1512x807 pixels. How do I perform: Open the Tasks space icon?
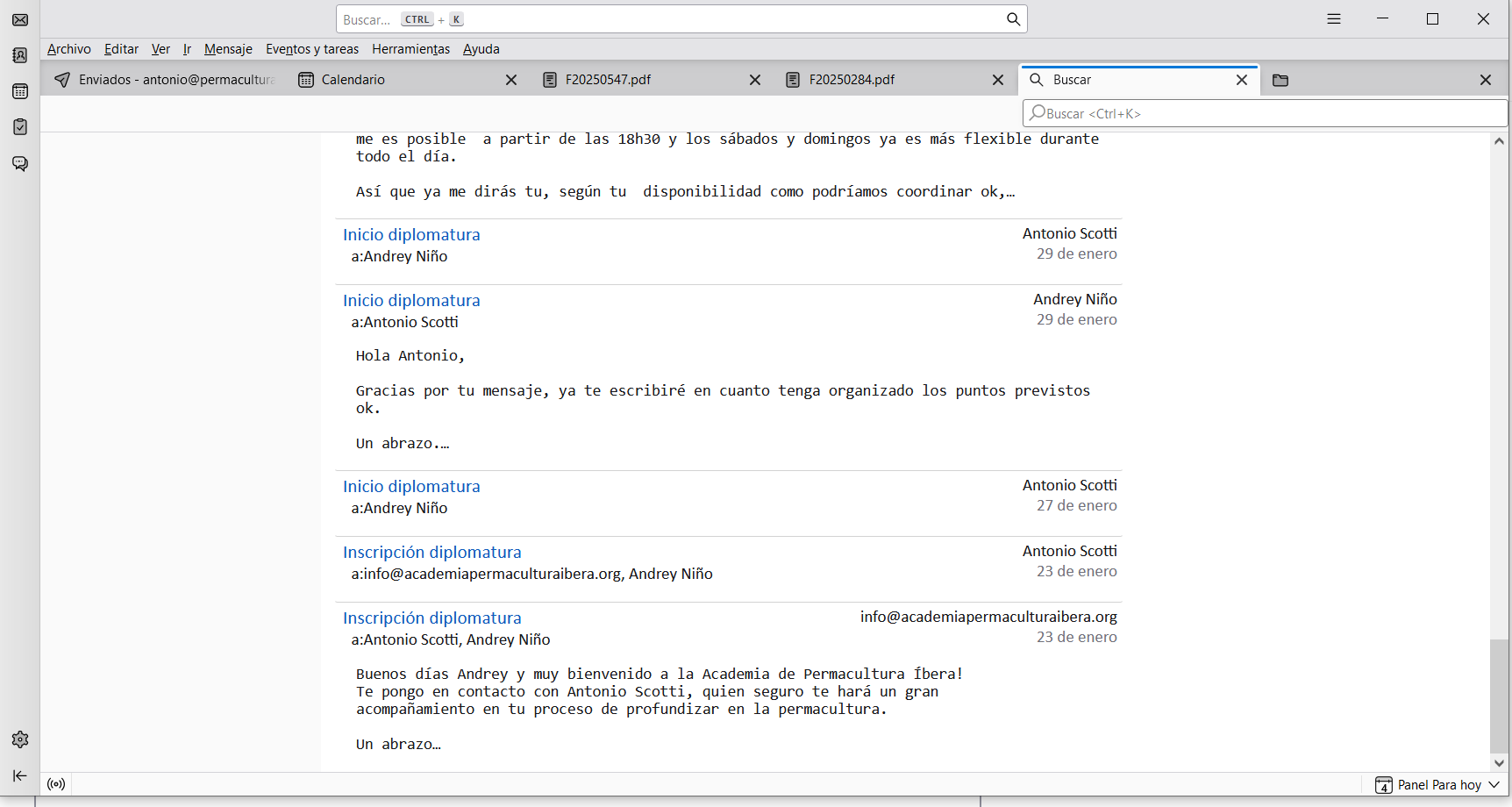point(20,127)
